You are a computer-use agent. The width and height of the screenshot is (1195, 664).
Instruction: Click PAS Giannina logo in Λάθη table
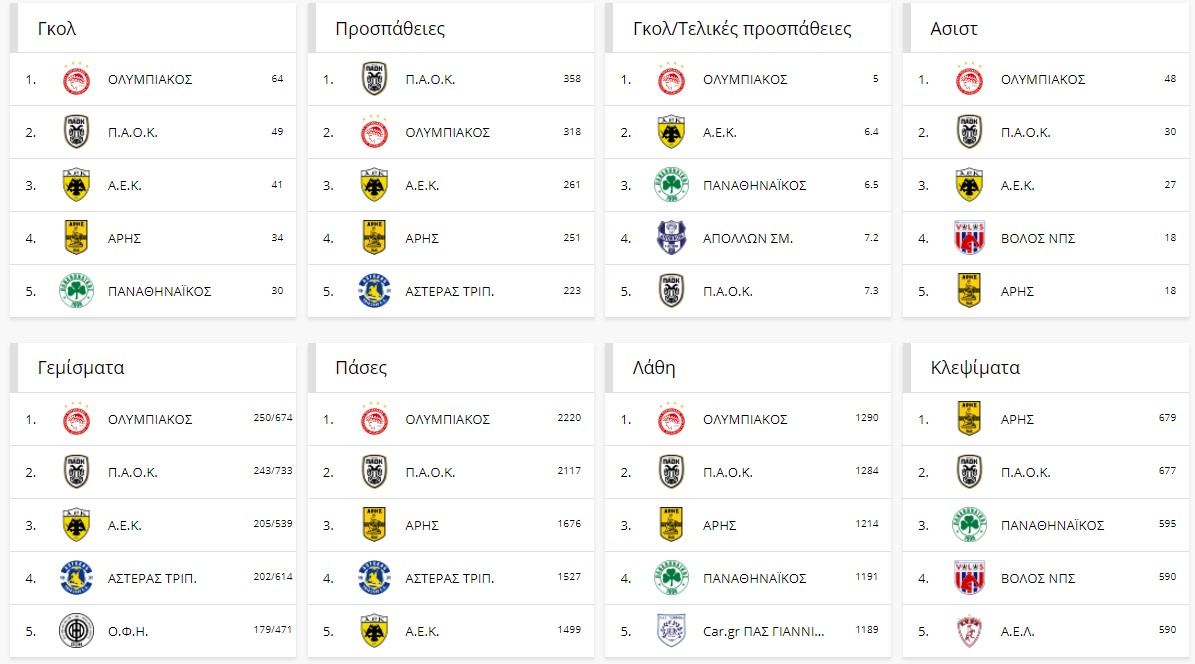(671, 630)
